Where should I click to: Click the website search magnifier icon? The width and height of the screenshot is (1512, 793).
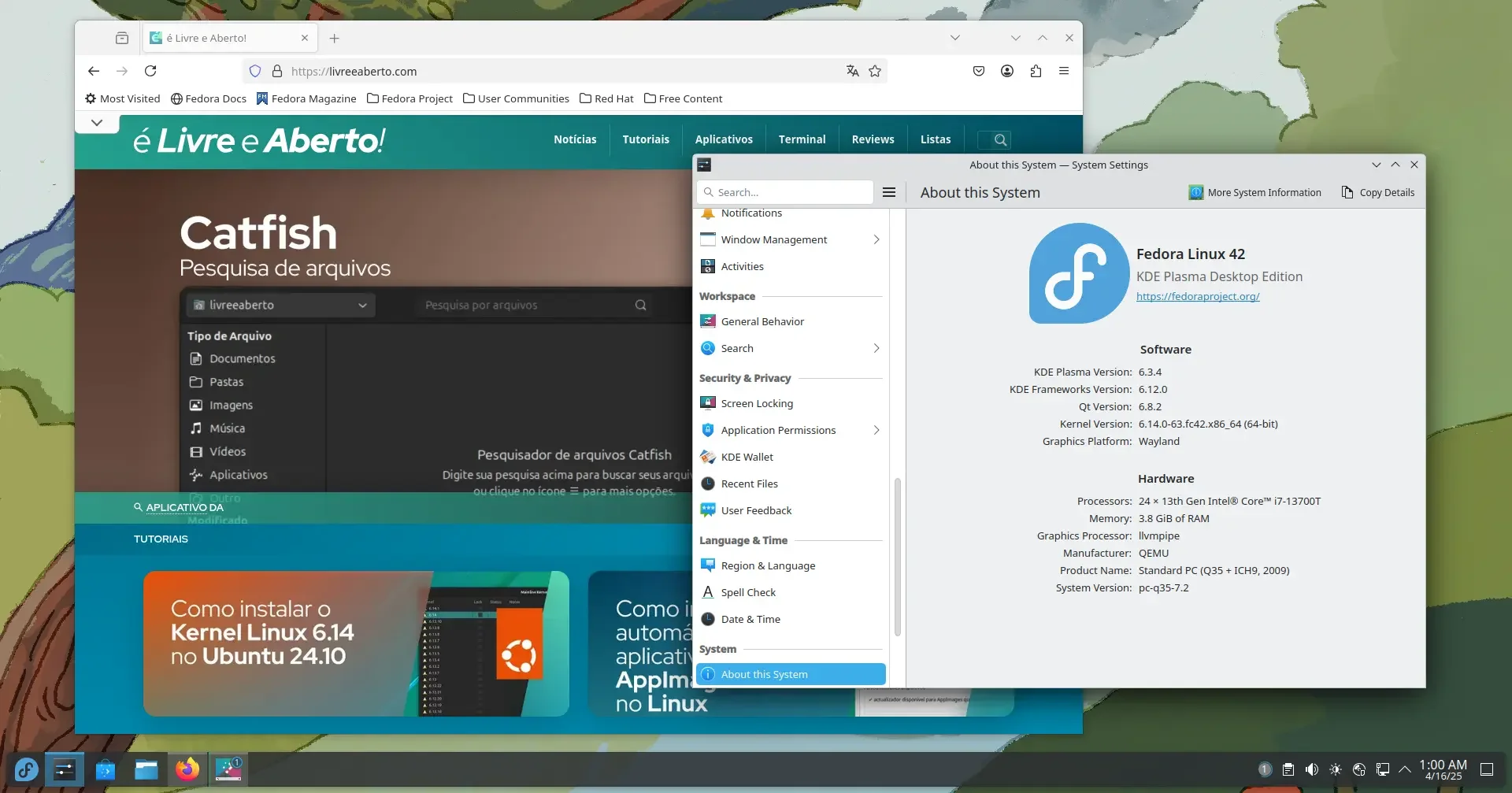(1000, 140)
